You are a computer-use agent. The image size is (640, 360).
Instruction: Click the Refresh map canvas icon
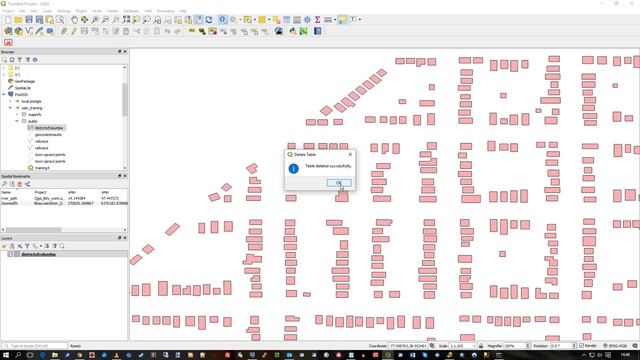209,20
